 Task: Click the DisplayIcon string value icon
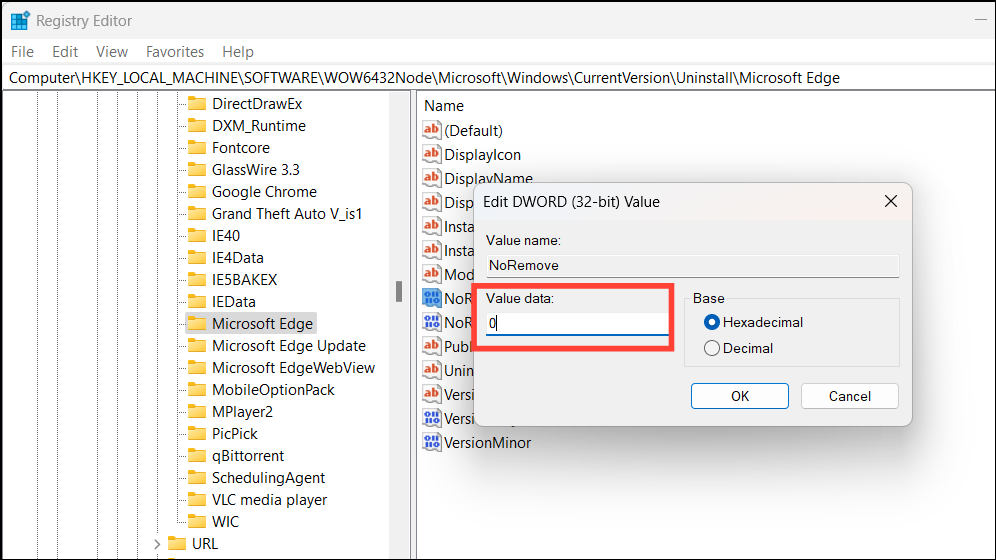[x=431, y=154]
